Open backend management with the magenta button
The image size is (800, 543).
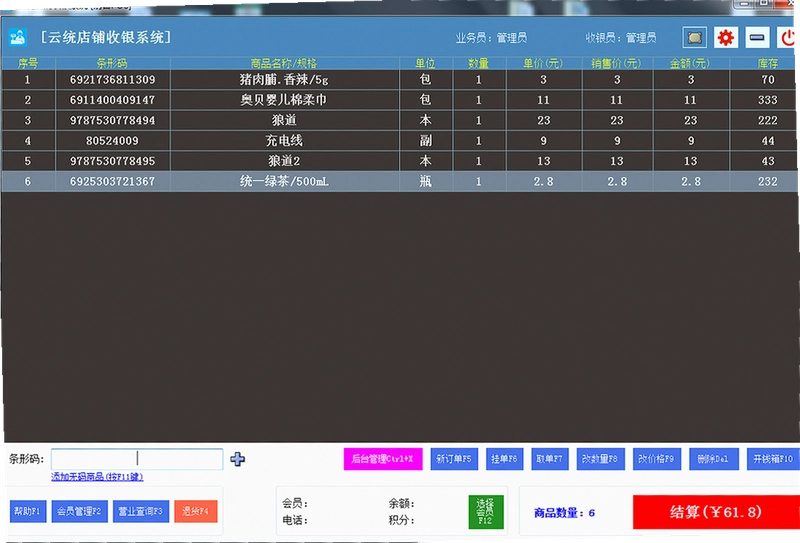pos(383,459)
